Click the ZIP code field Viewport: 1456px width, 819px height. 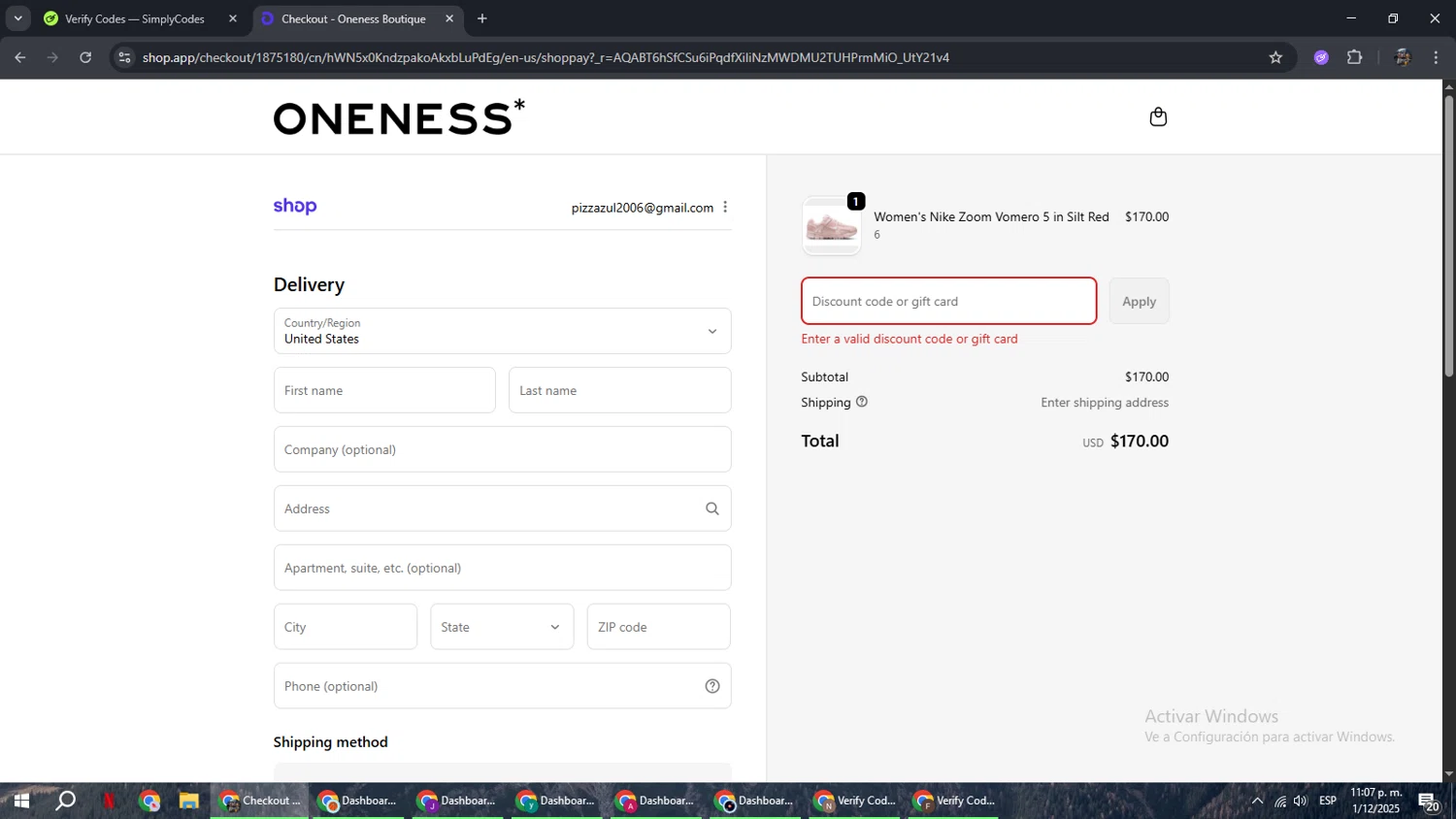pos(658,627)
